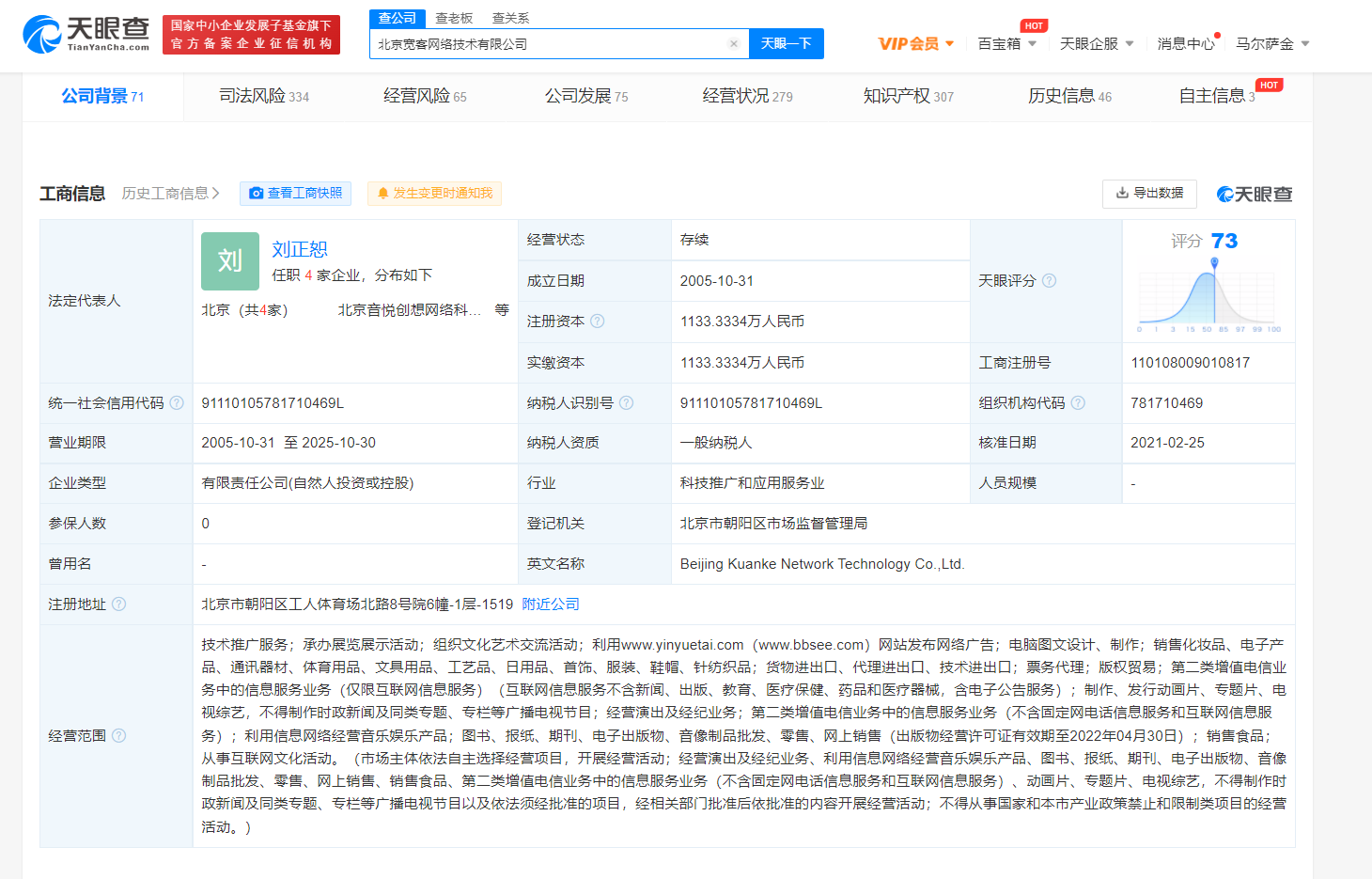Image resolution: width=1372 pixels, height=879 pixels.
Task: Switch to 历史信息 tab
Action: click(x=1069, y=96)
